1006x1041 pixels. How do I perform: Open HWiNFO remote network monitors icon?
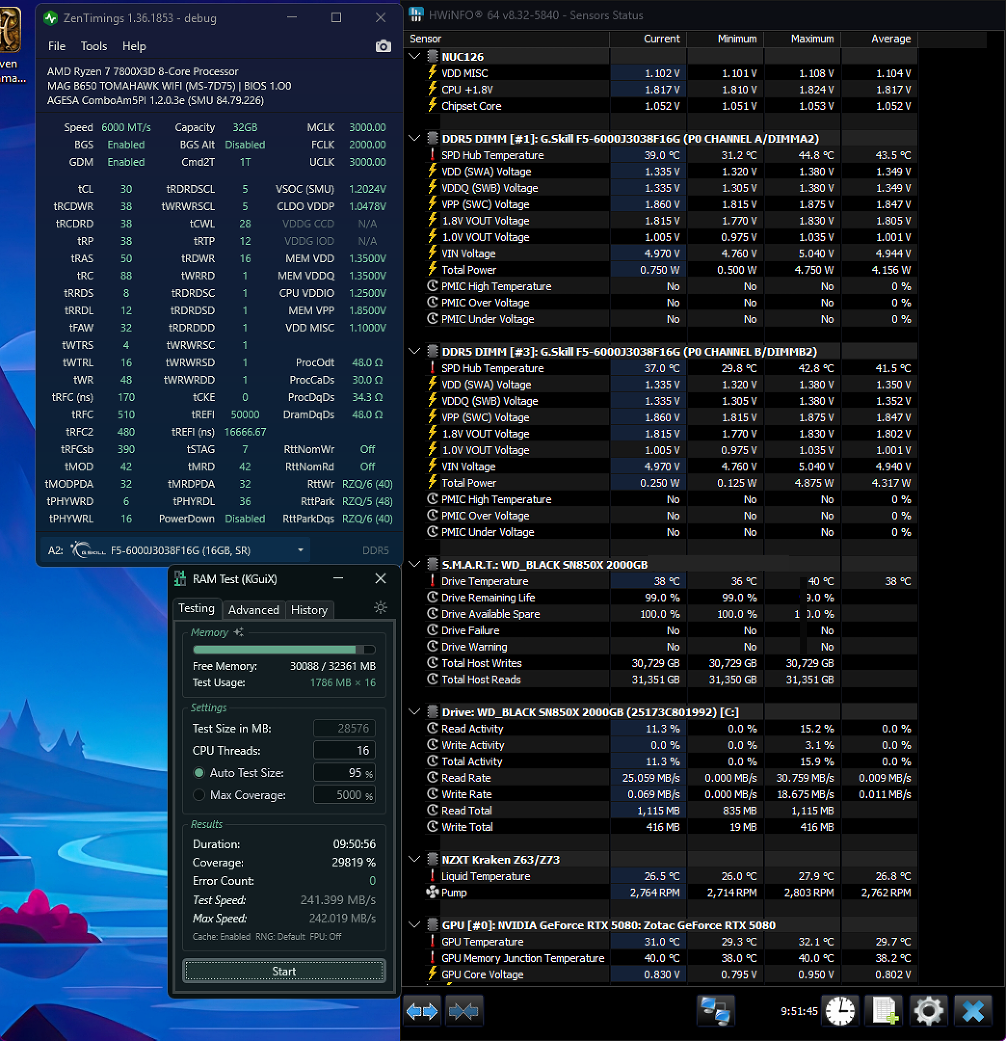(x=716, y=1011)
